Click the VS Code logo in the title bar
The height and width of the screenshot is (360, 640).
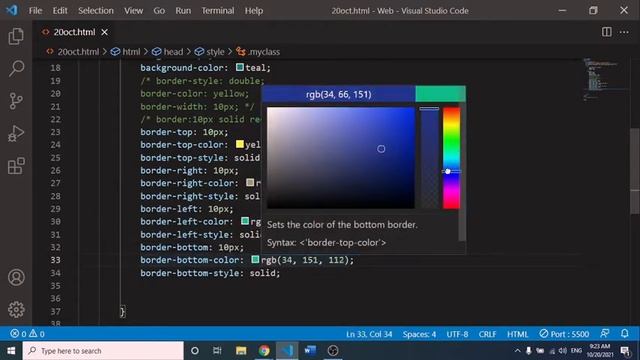(12, 10)
